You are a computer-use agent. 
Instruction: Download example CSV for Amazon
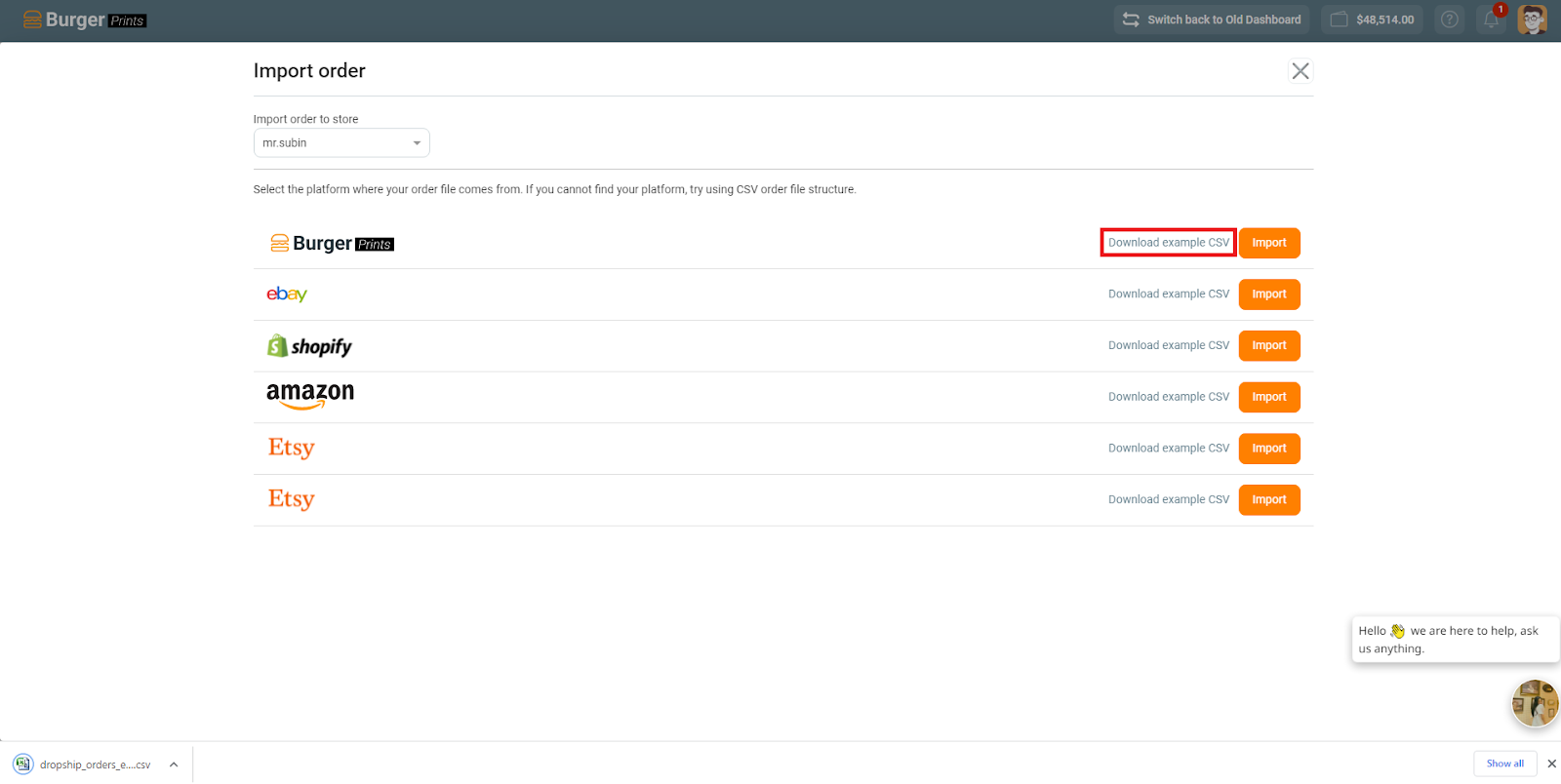pyautogui.click(x=1169, y=397)
